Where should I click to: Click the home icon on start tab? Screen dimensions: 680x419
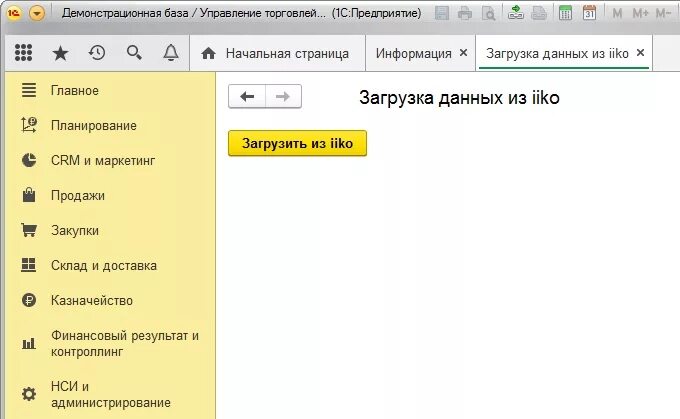point(209,53)
